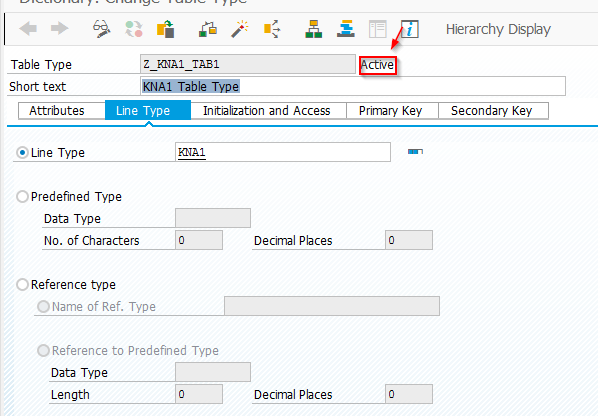This screenshot has height=416, width=598.
Task: Click the Active/Inactive switch icon
Action: pos(133,29)
